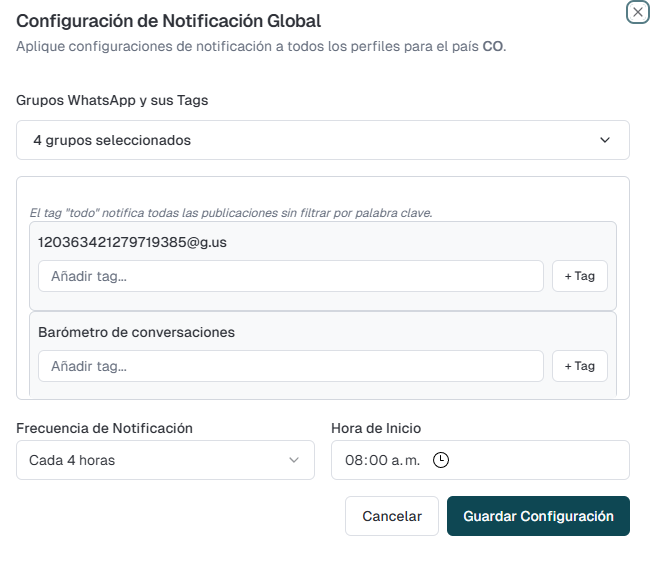Click the hint text about the "todo" tag
The width and height of the screenshot is (654, 570).
tap(230, 213)
